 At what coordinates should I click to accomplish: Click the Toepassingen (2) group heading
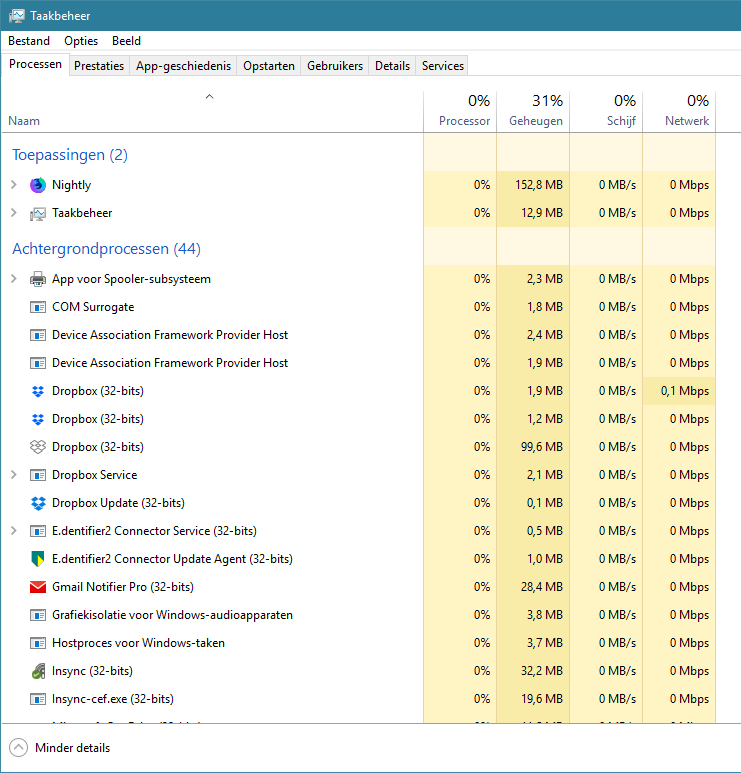coord(70,155)
